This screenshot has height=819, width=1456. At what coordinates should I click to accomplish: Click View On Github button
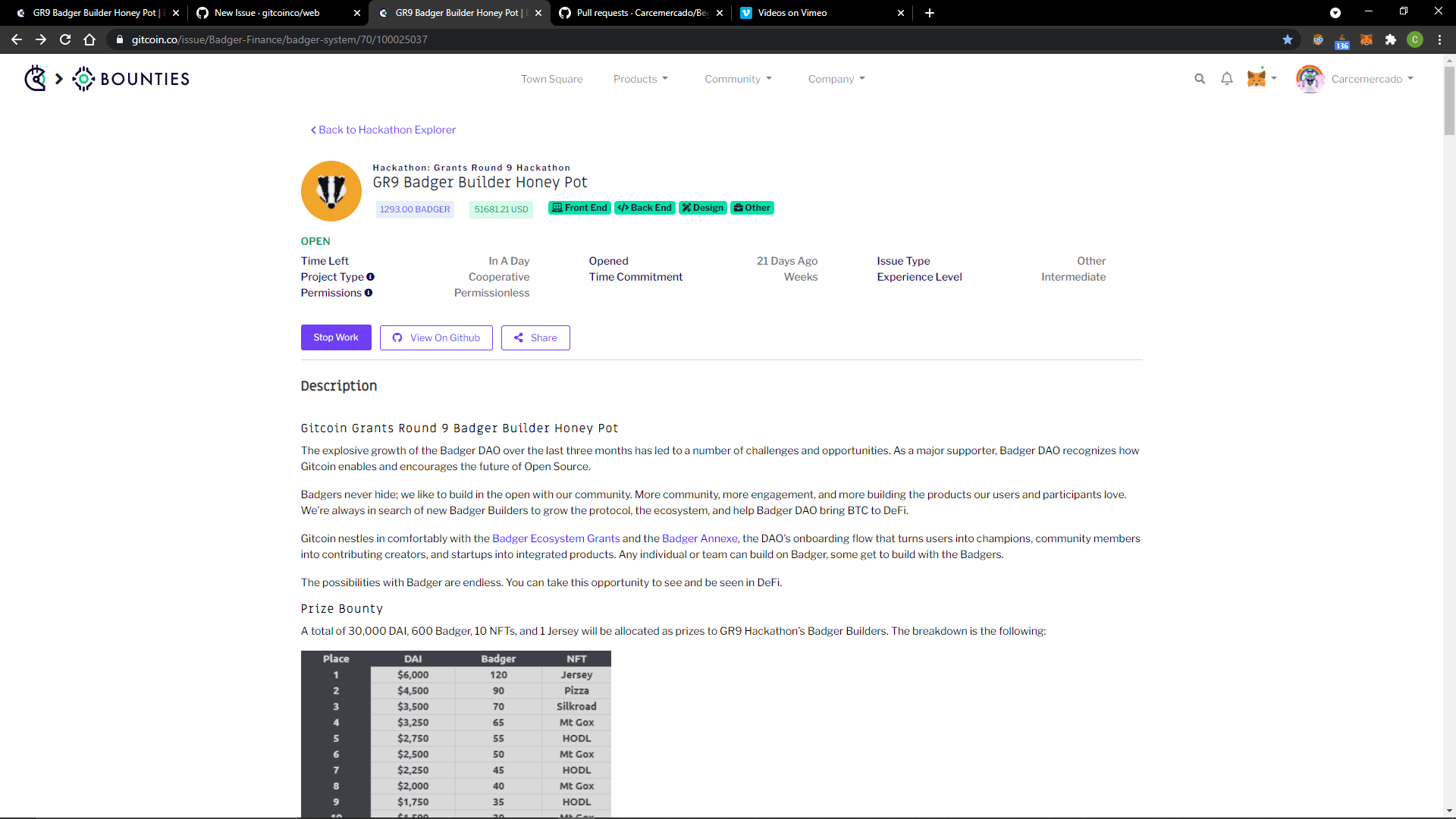[436, 337]
